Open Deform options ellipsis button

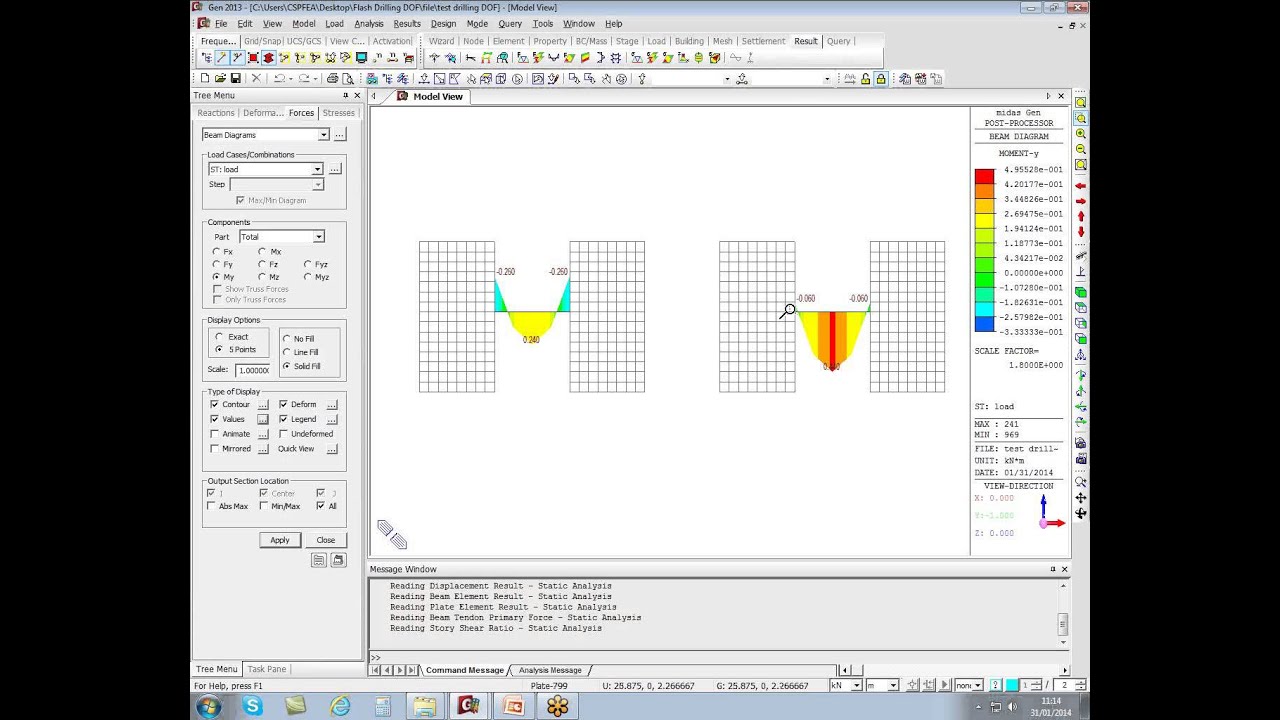332,405
